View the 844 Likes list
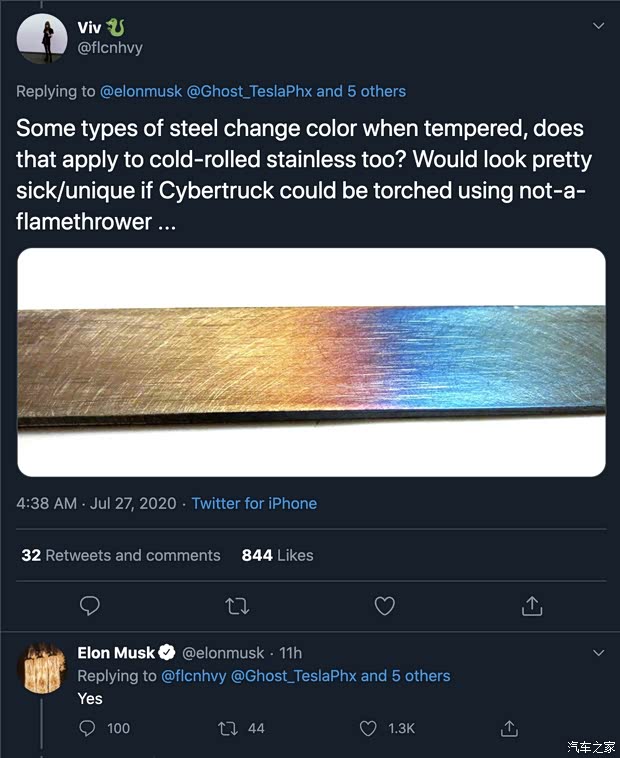The image size is (620, 758). (277, 555)
